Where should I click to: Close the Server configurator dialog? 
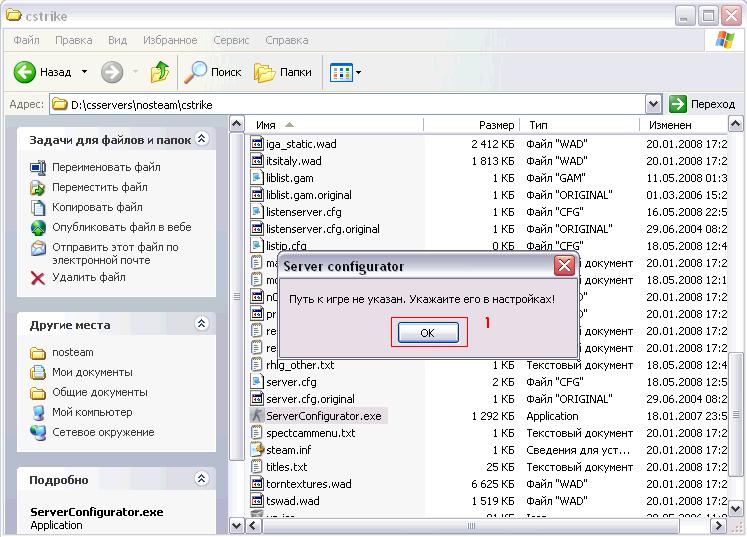565,265
